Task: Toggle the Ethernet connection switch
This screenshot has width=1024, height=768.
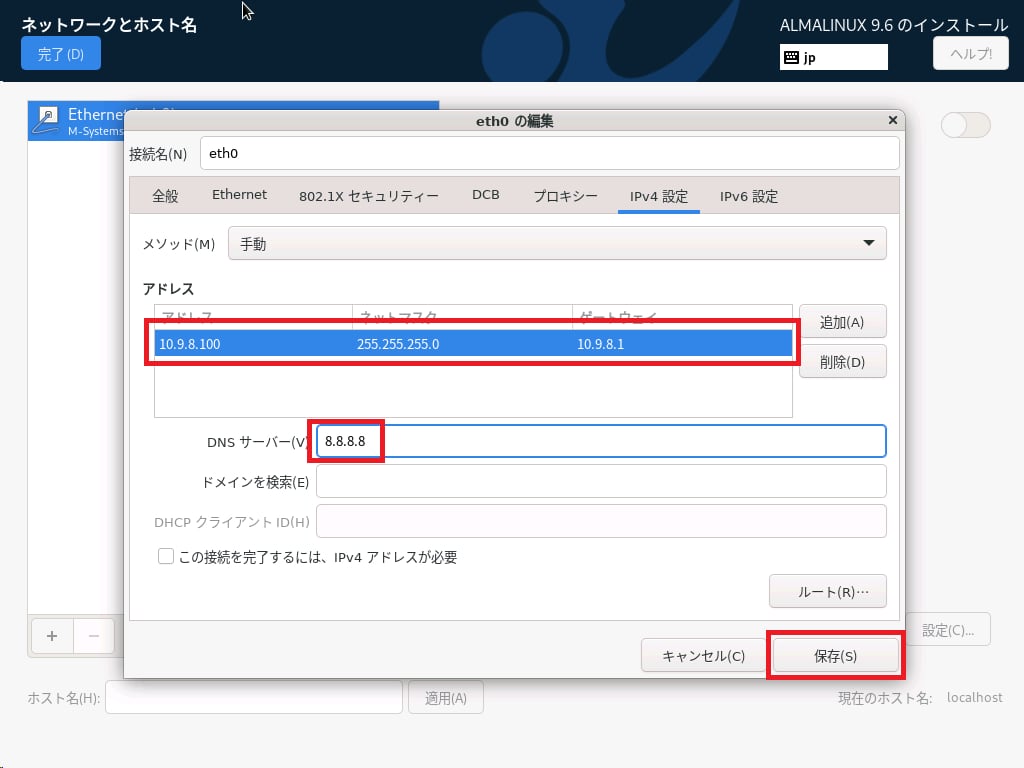Action: (x=966, y=125)
